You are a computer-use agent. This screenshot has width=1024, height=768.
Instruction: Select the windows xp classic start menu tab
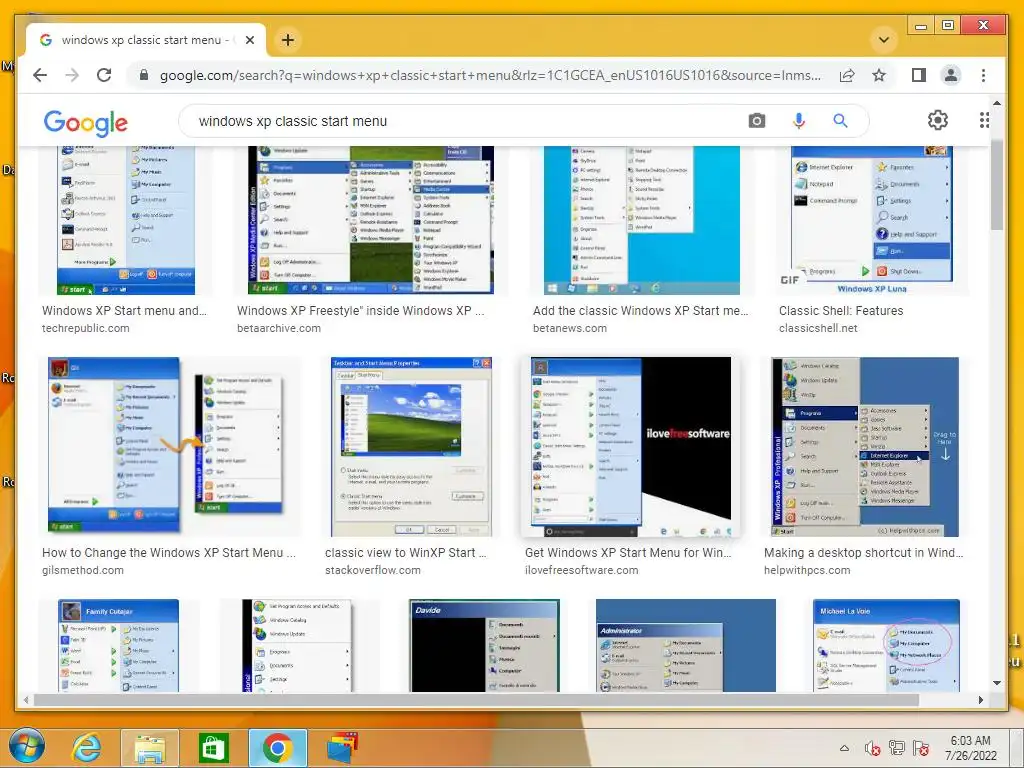pyautogui.click(x=146, y=40)
